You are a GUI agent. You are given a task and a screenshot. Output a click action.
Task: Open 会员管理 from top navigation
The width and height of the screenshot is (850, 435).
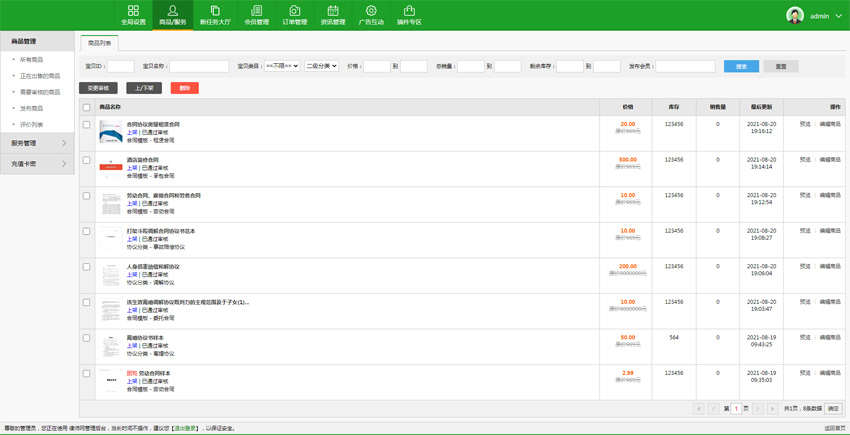pos(256,11)
